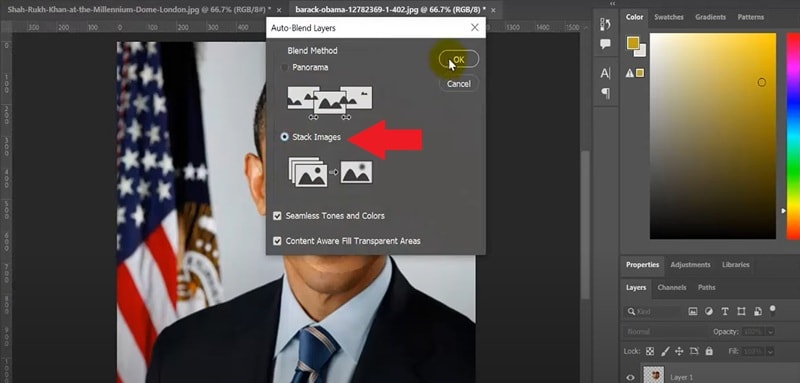Click the hue slider strip
The height and width of the screenshot is (383, 800).
pos(793,136)
